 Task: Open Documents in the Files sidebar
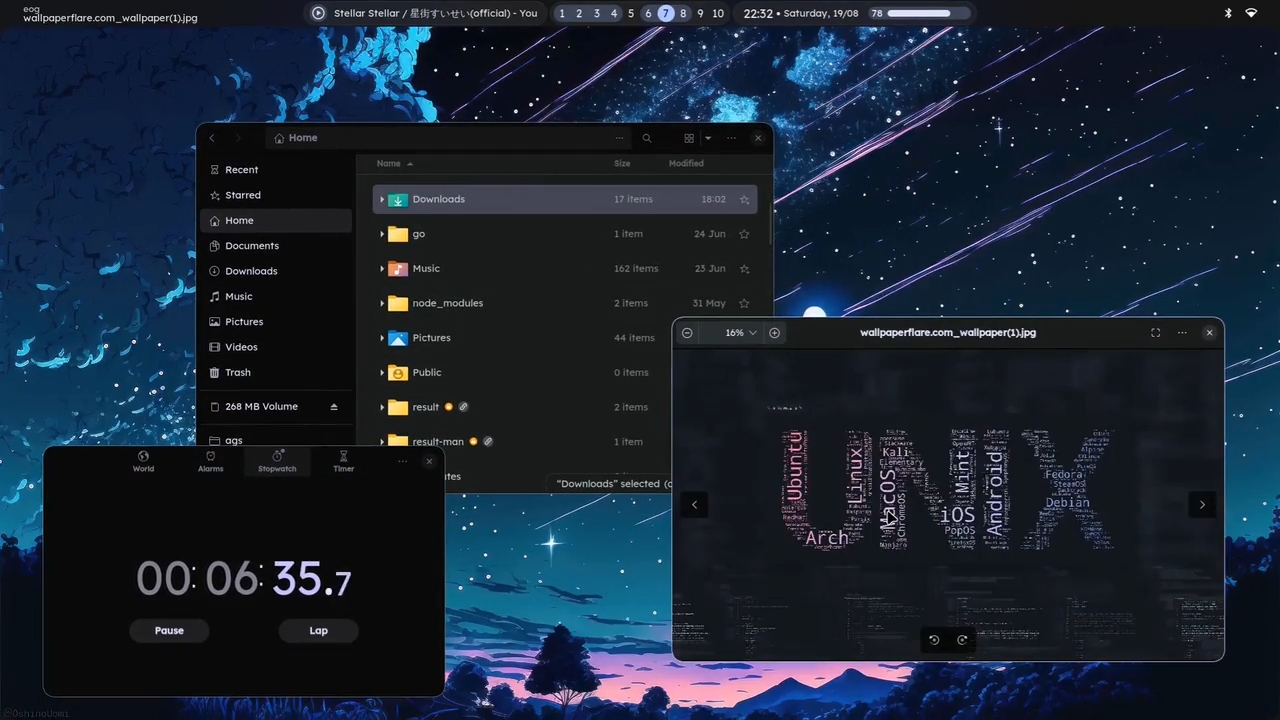click(276, 246)
